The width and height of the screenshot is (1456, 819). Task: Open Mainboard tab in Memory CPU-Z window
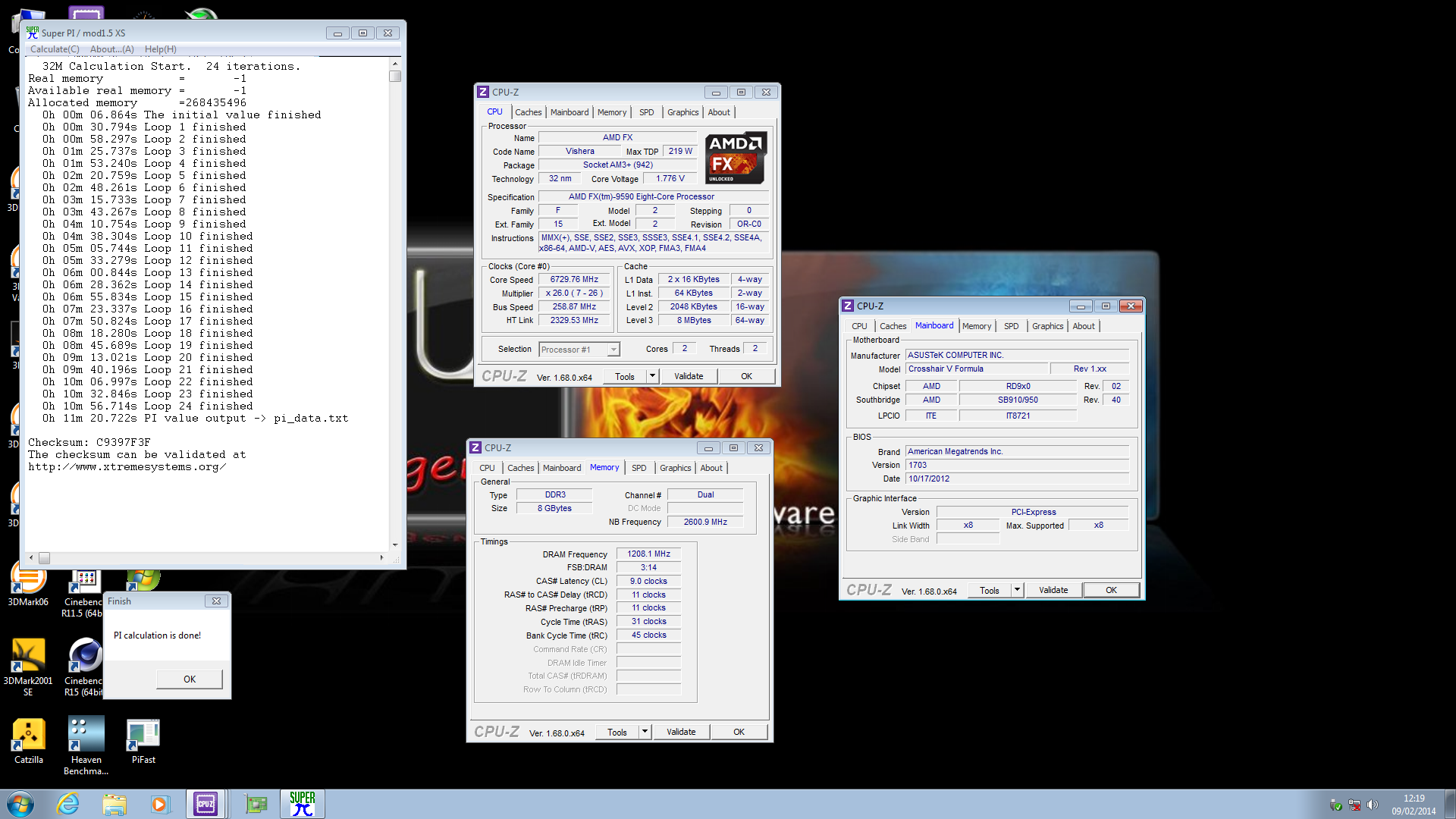coord(561,468)
